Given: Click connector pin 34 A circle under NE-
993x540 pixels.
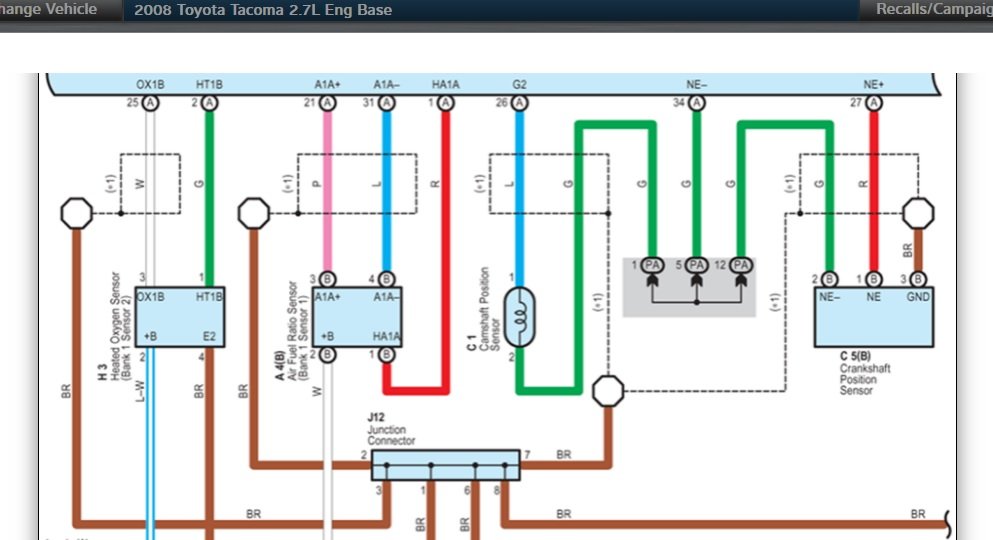Looking at the screenshot, I should (x=697, y=103).
